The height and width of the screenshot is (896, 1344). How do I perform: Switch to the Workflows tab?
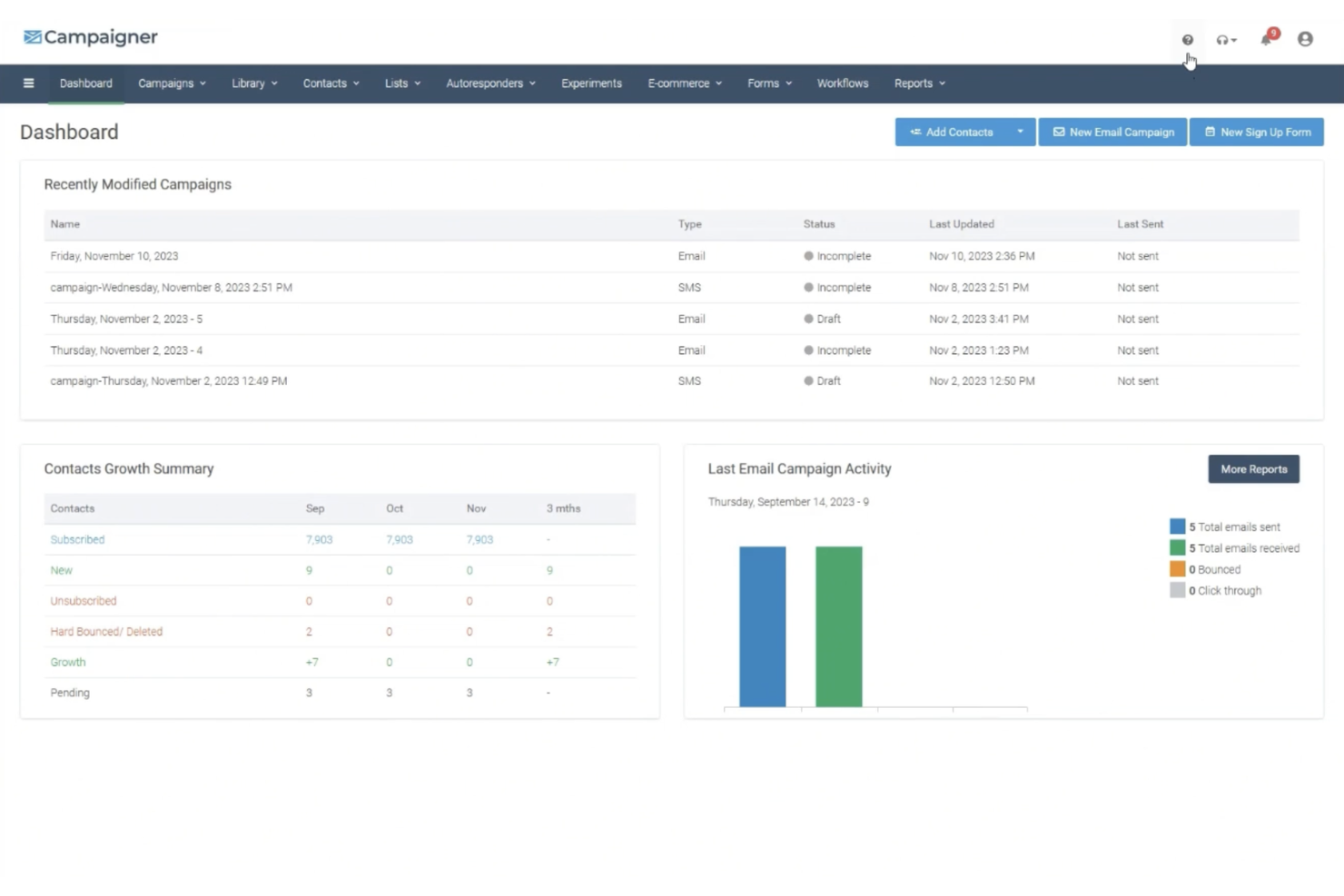pos(843,83)
